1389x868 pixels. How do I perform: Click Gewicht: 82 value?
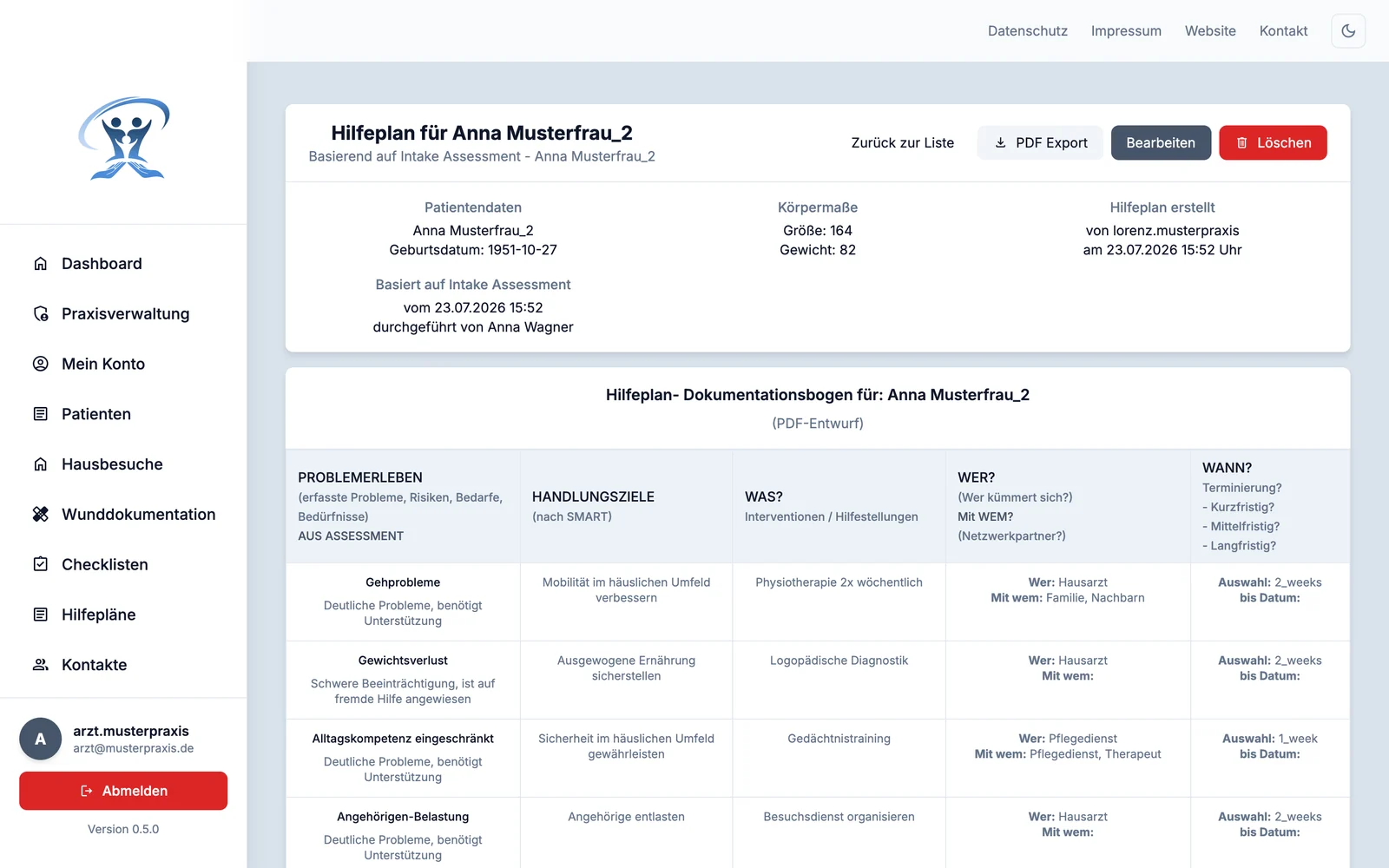coord(818,250)
